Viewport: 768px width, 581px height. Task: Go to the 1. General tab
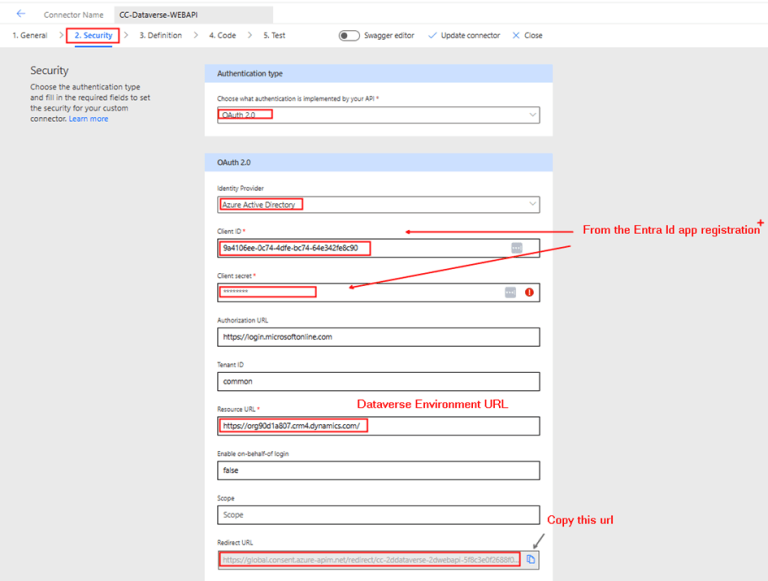[29, 35]
